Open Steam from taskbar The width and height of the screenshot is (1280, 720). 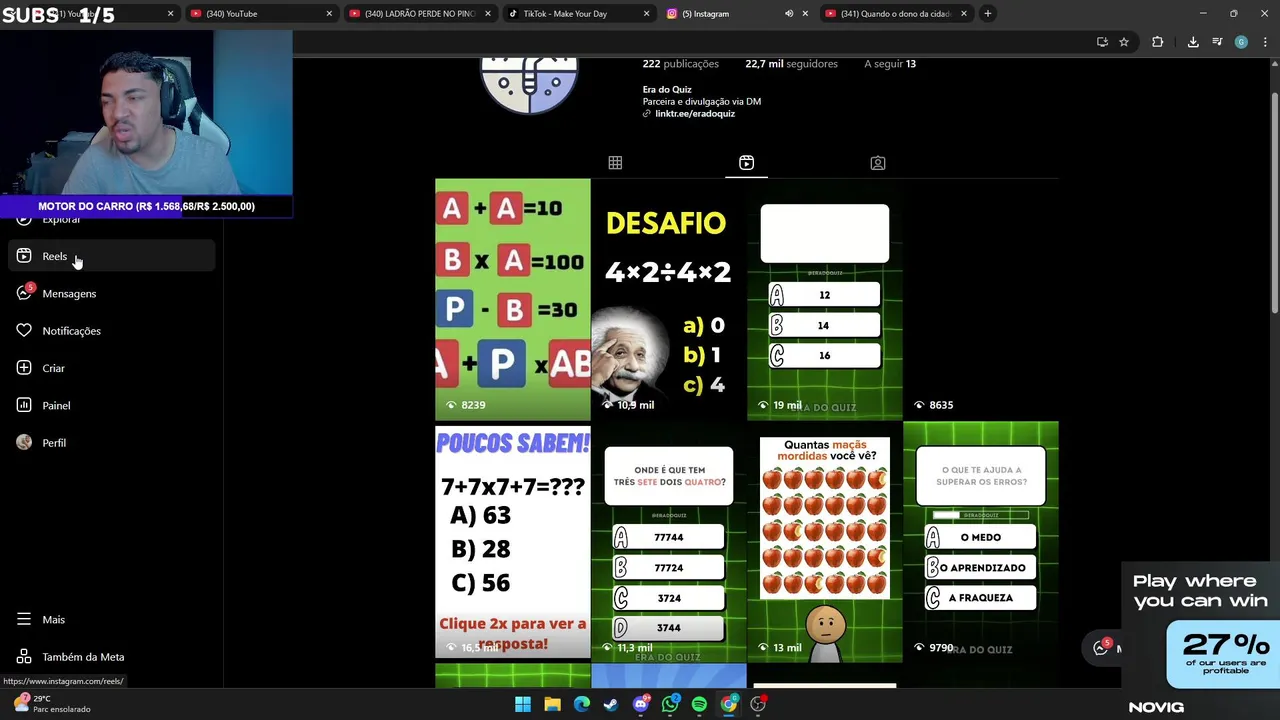tap(611, 704)
